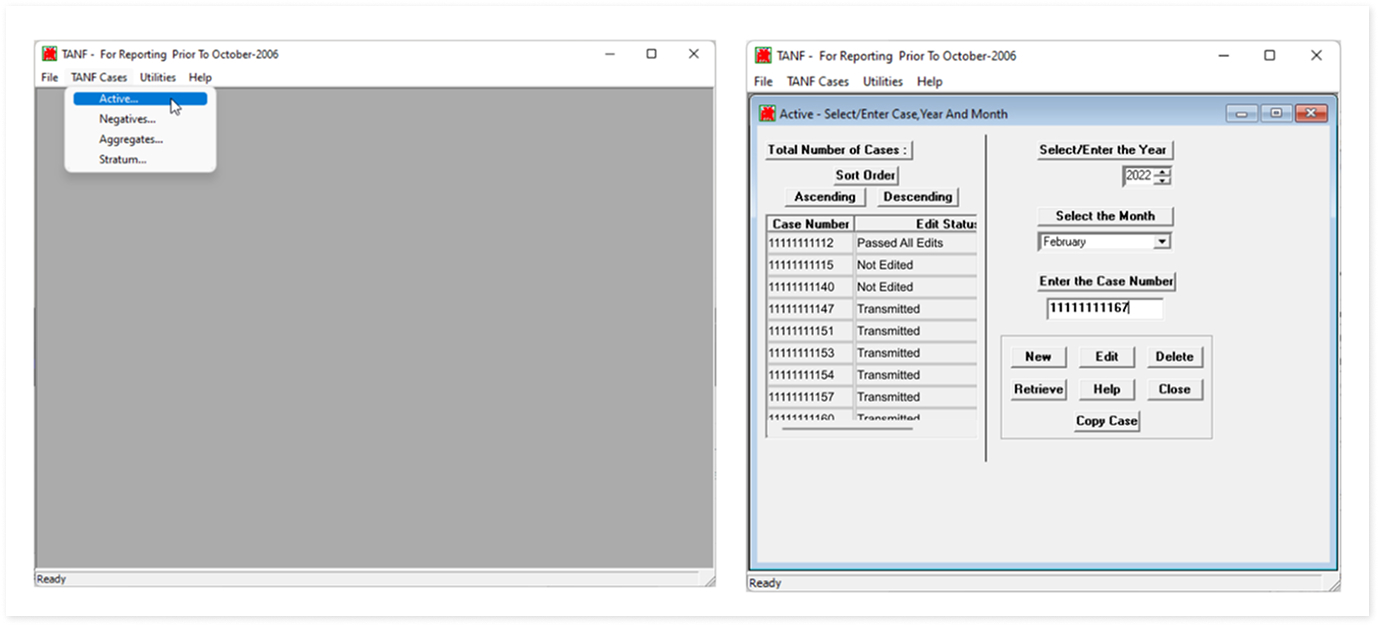
Task: Click the Select/Enter the Year button
Action: pyautogui.click(x=1104, y=150)
